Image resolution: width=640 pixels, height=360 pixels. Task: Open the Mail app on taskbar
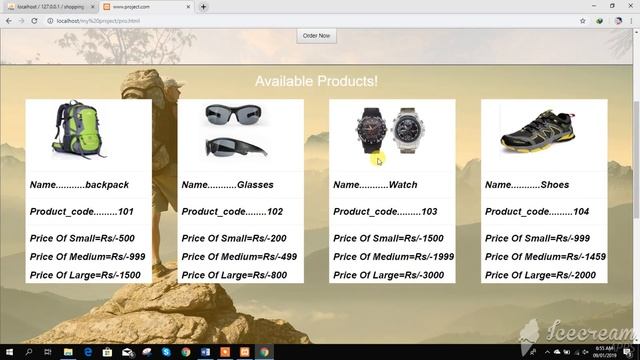click(127, 352)
